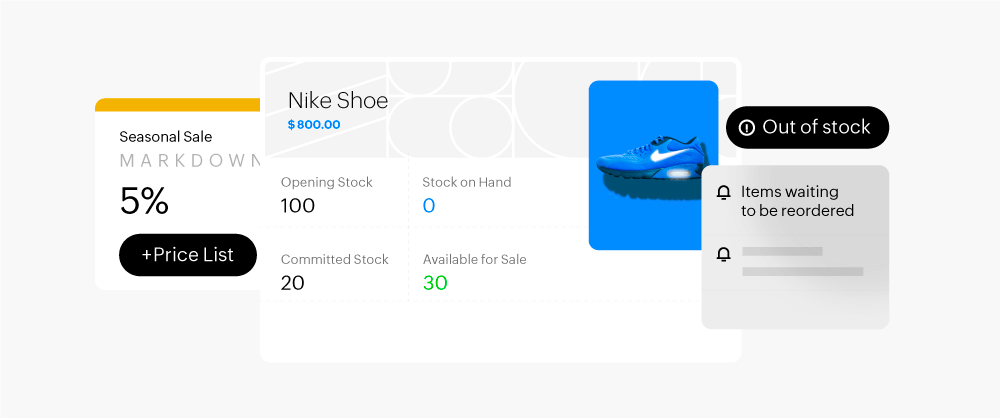The image size is (1000, 418).
Task: Click the 5% markdown value
Action: coord(144,202)
